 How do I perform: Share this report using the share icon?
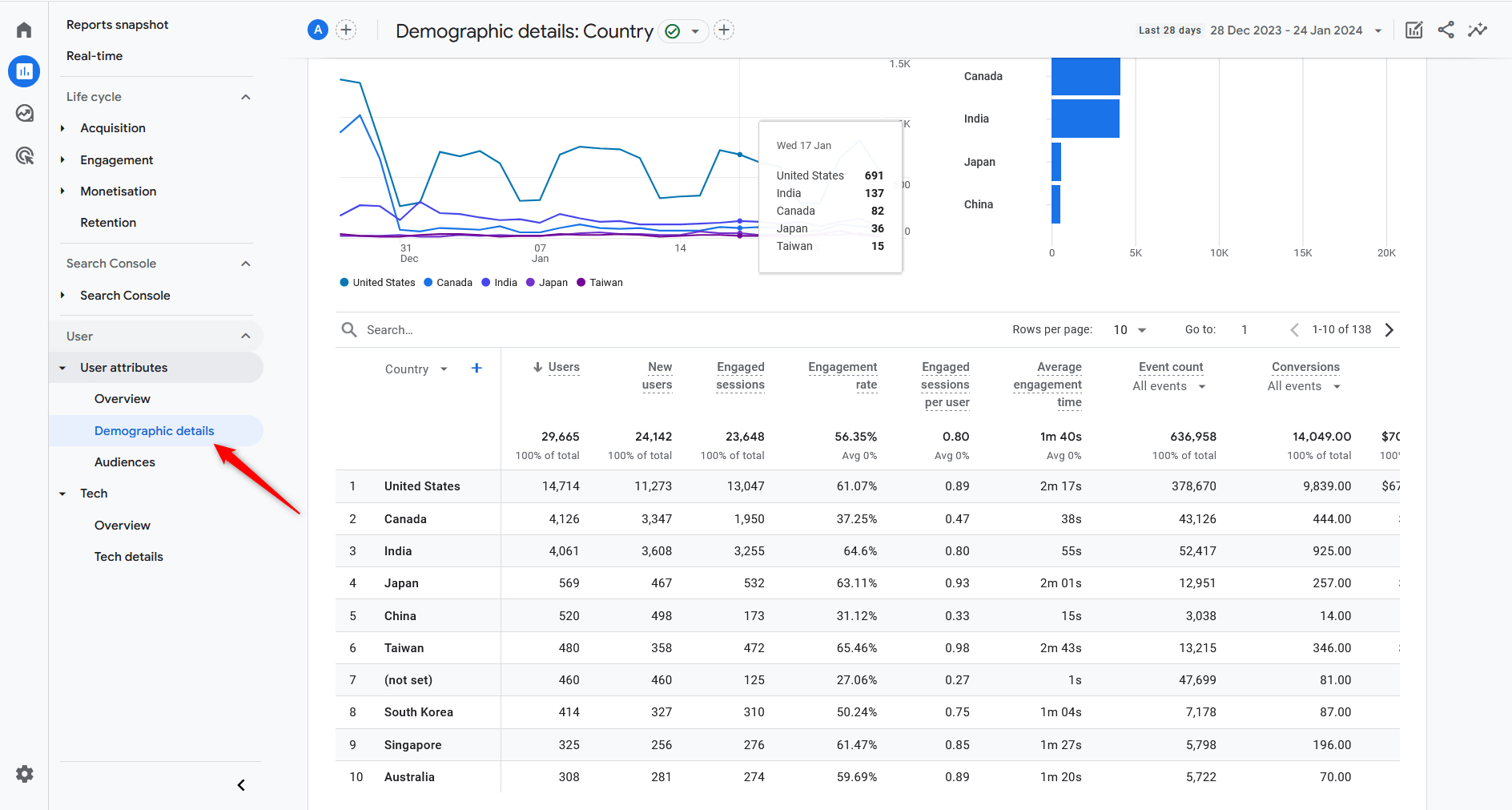pos(1446,29)
